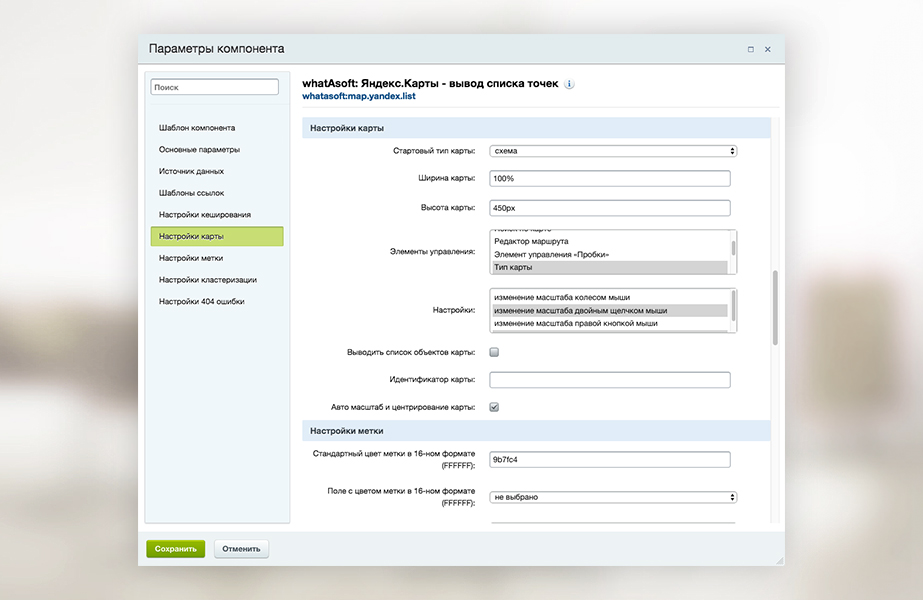Choose 'Элемент управления «Пробки»' option
The image size is (923, 600).
[x=609, y=254]
